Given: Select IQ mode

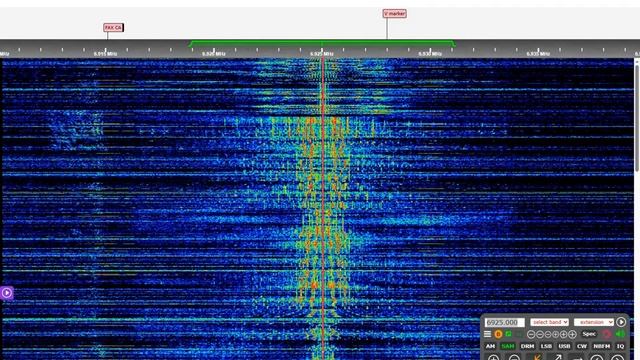Looking at the screenshot, I should click(x=620, y=346).
